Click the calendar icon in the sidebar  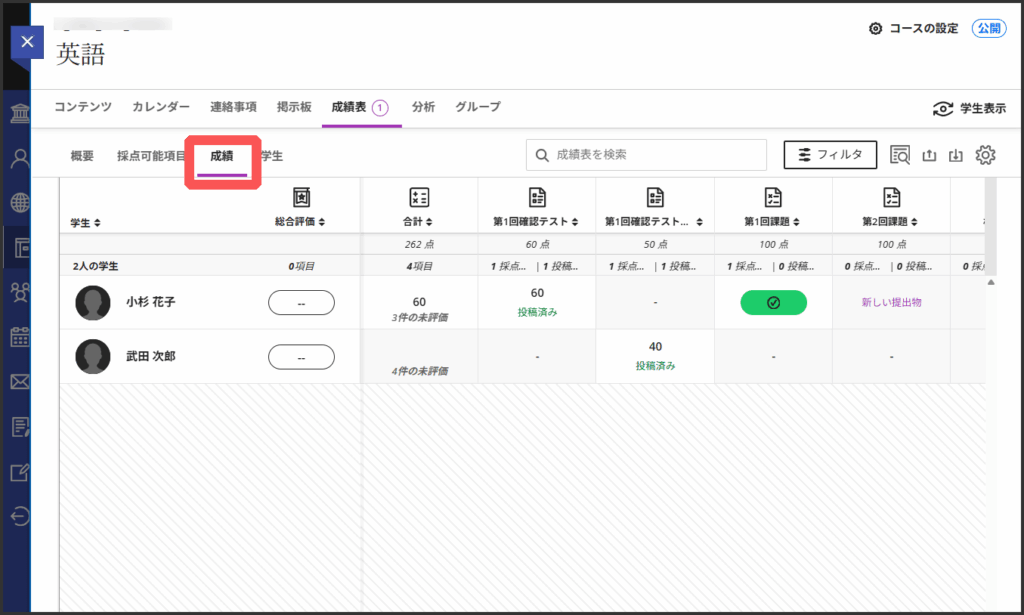[x=19, y=336]
